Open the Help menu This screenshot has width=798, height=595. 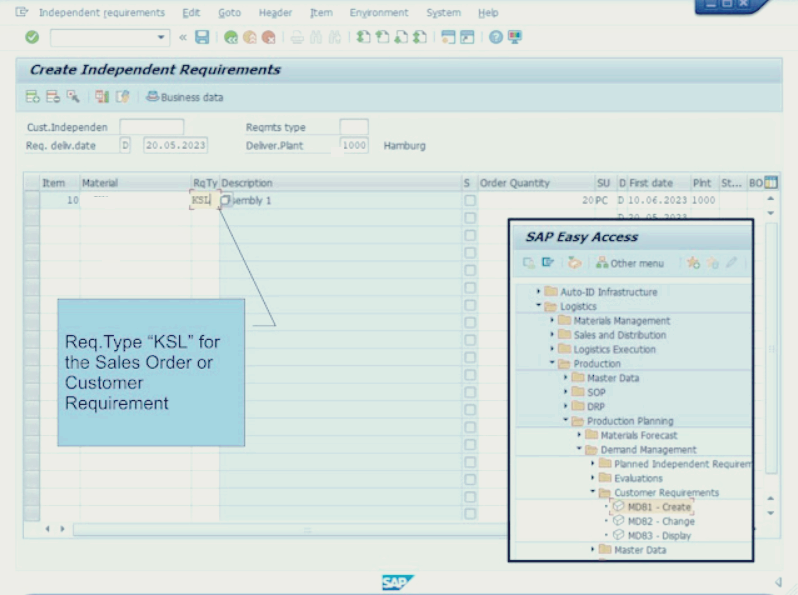(x=488, y=12)
